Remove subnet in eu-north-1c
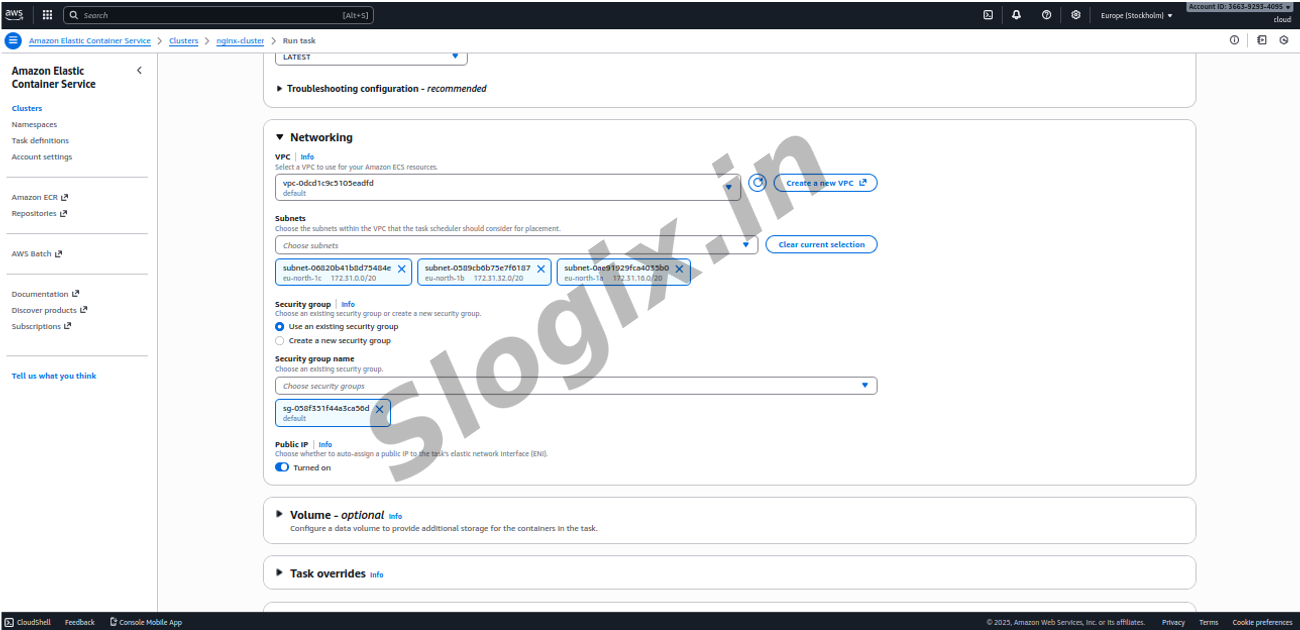 click(402, 269)
